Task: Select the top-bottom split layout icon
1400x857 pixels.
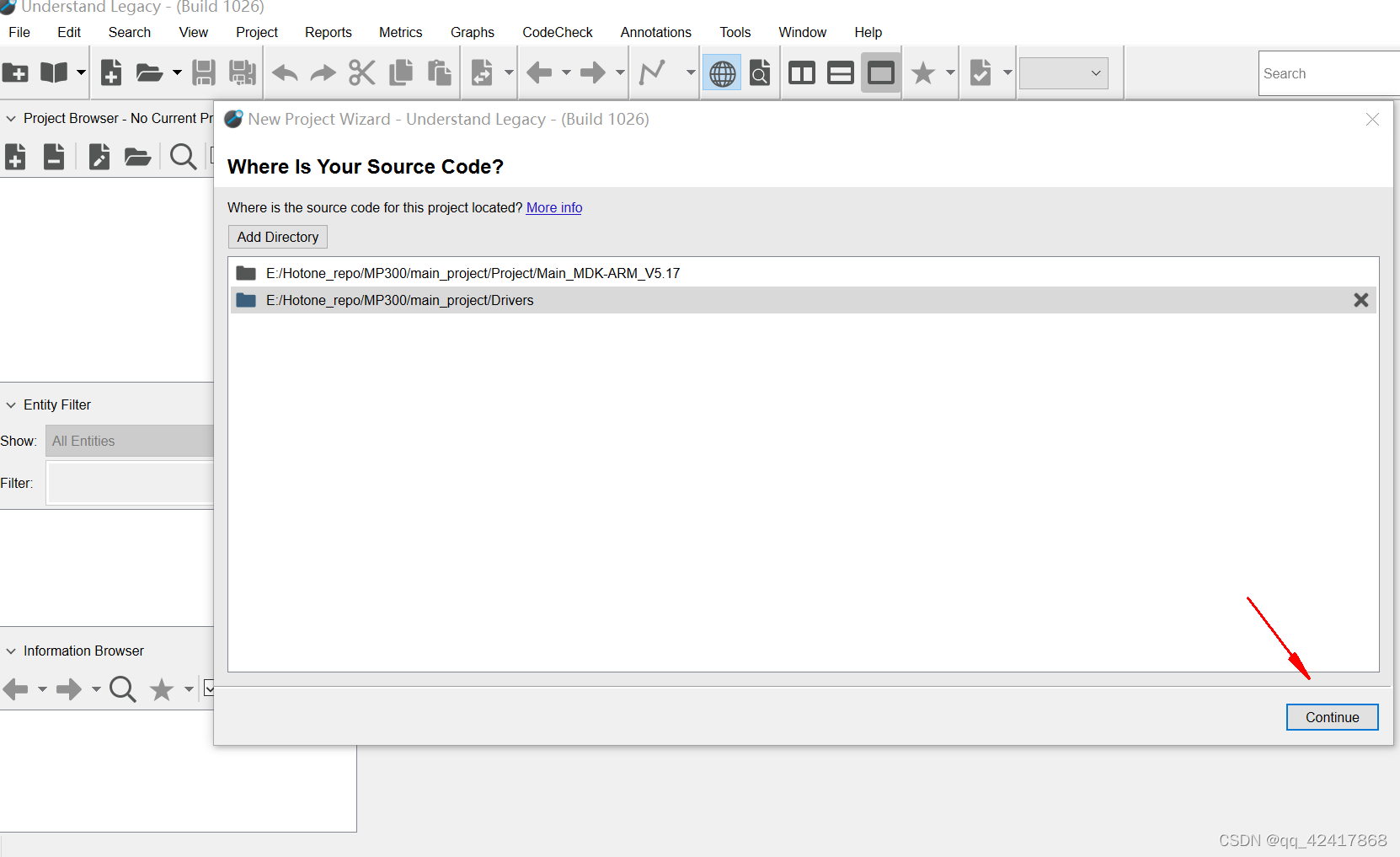Action: (x=841, y=73)
